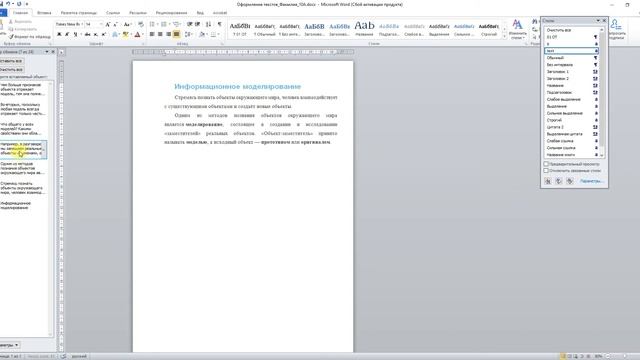The height and width of the screenshot is (360, 640).
Task: Apply superscript formatting
Action: coord(104,34)
